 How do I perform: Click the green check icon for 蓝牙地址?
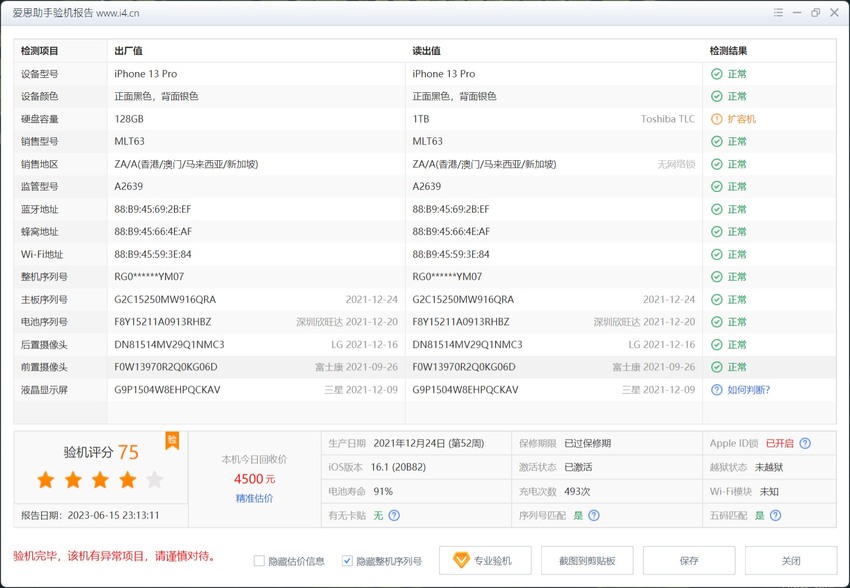(717, 209)
